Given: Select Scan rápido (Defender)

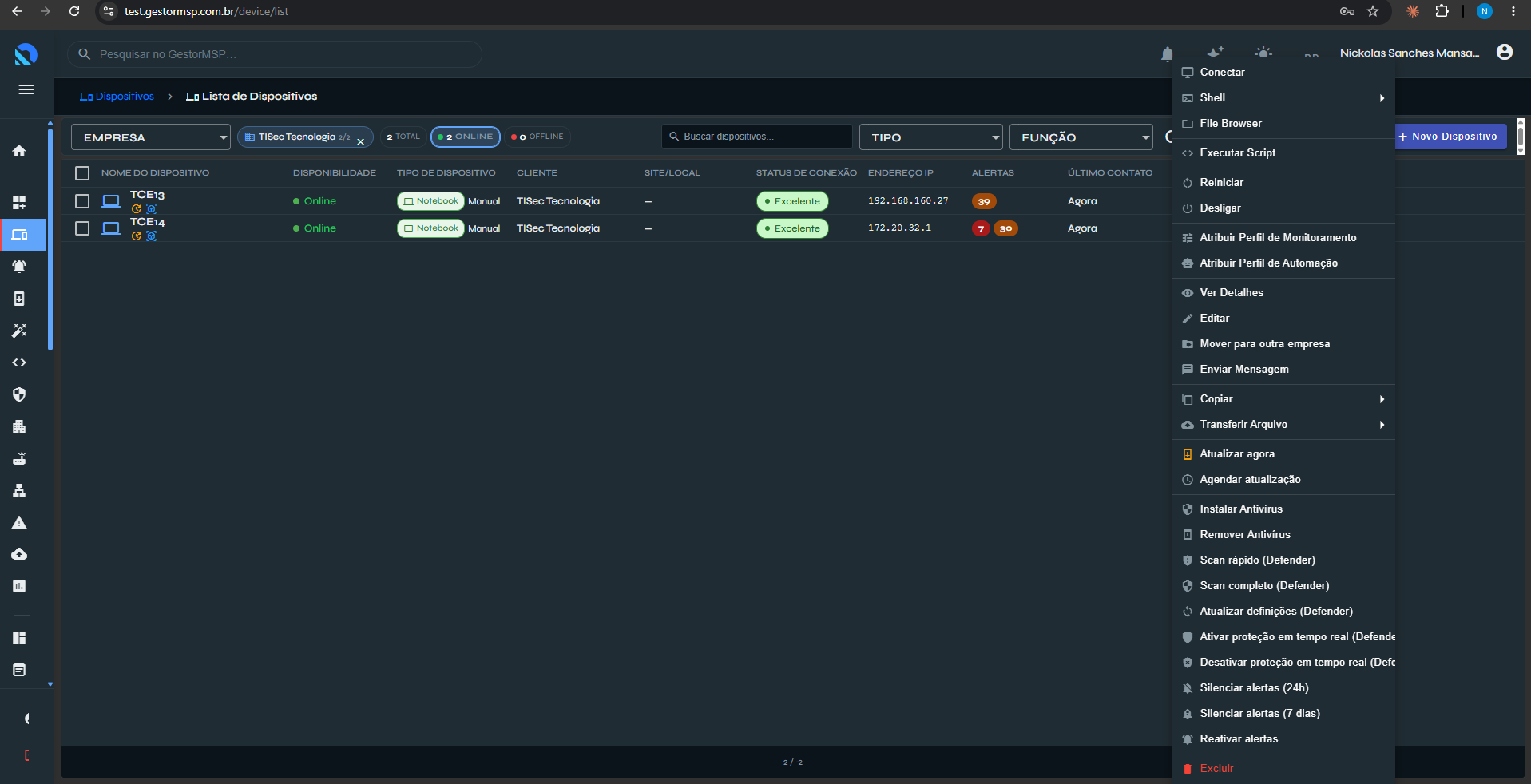Looking at the screenshot, I should 1283,560.
